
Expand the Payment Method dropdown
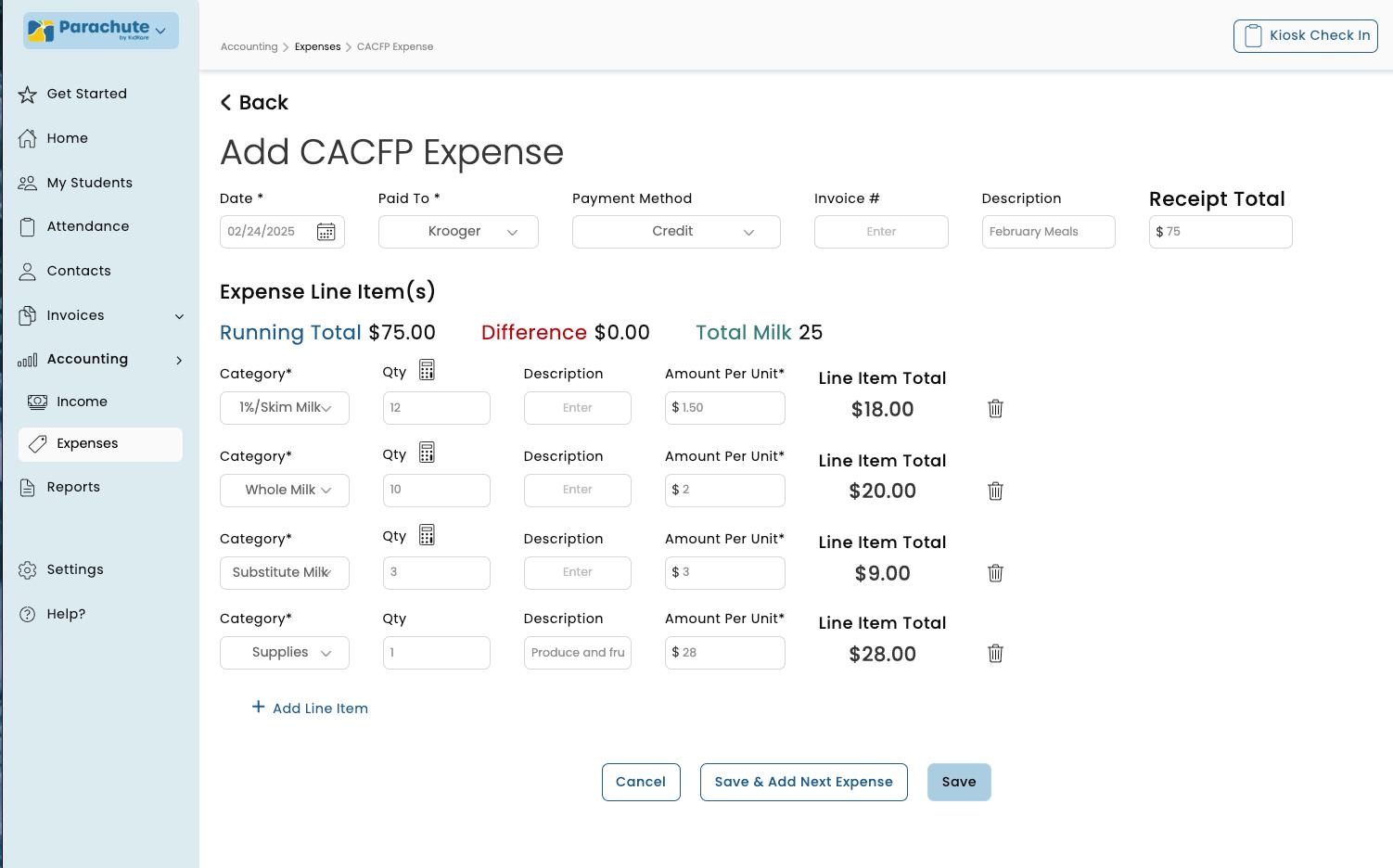click(676, 232)
